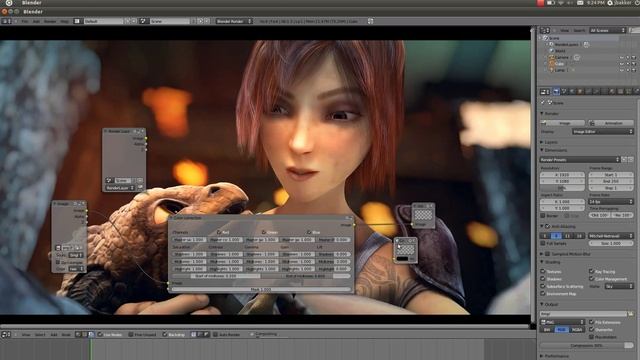Open the Info header editor type icon

point(6,21)
